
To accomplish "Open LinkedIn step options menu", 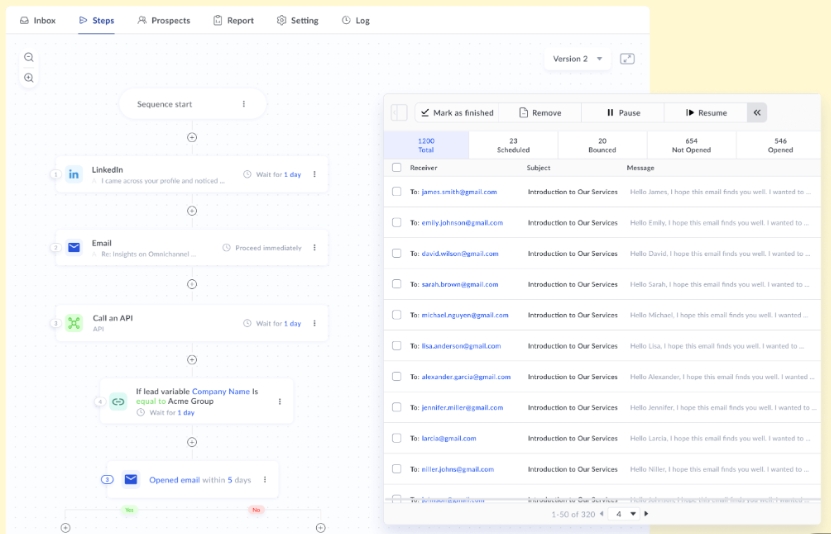I will pos(314,174).
